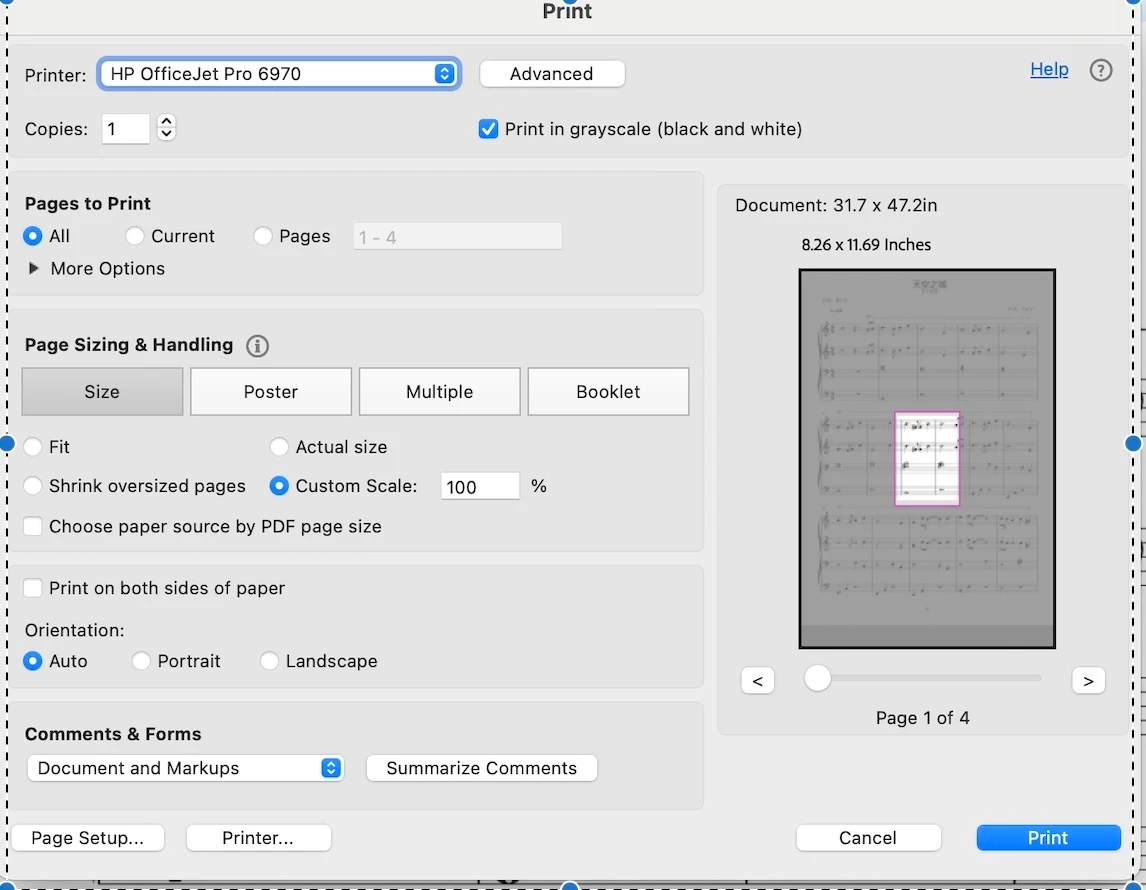
Task: Enable Choose paper source by PDF page size
Action: point(32,526)
